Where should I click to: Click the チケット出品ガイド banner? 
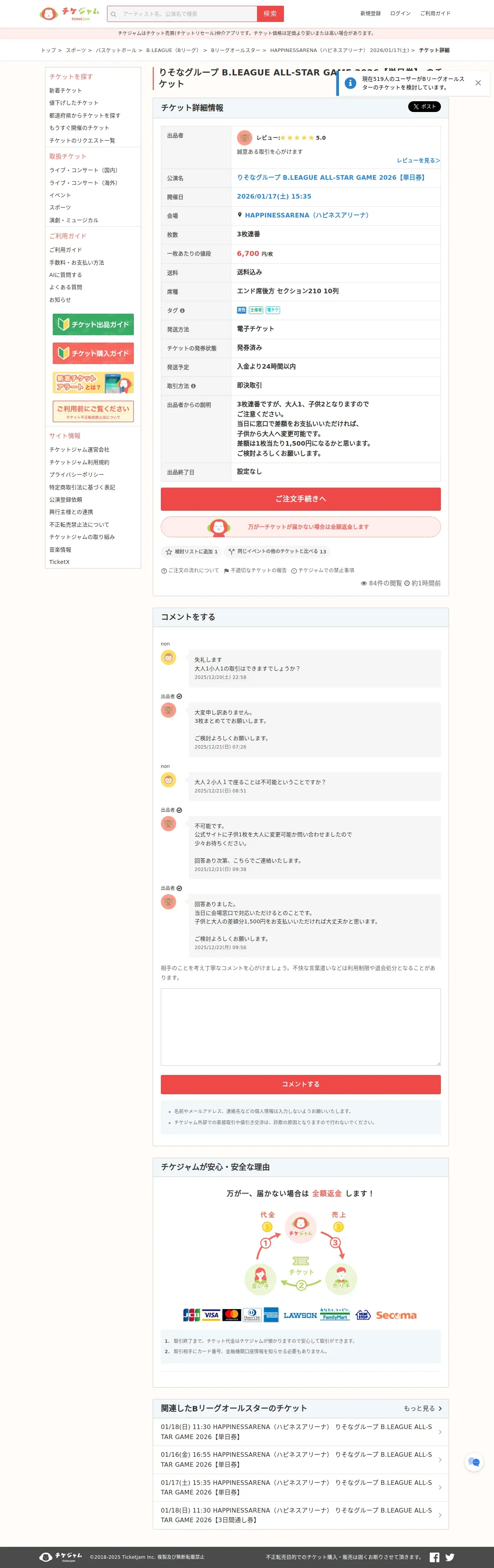(93, 324)
